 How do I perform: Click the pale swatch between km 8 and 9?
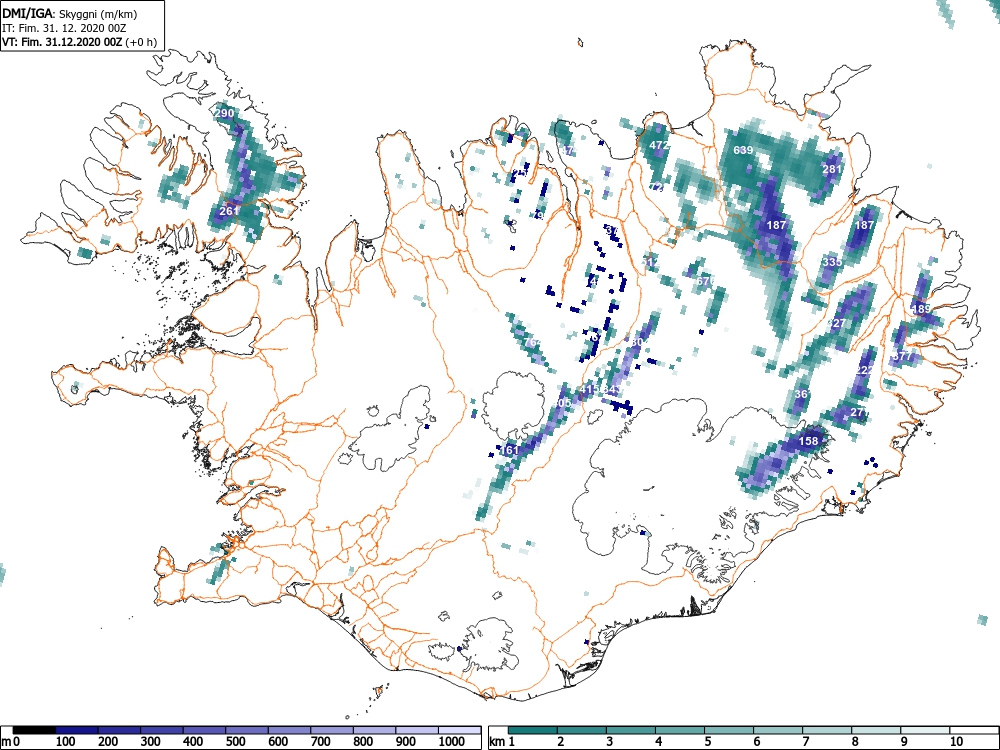[877, 730]
